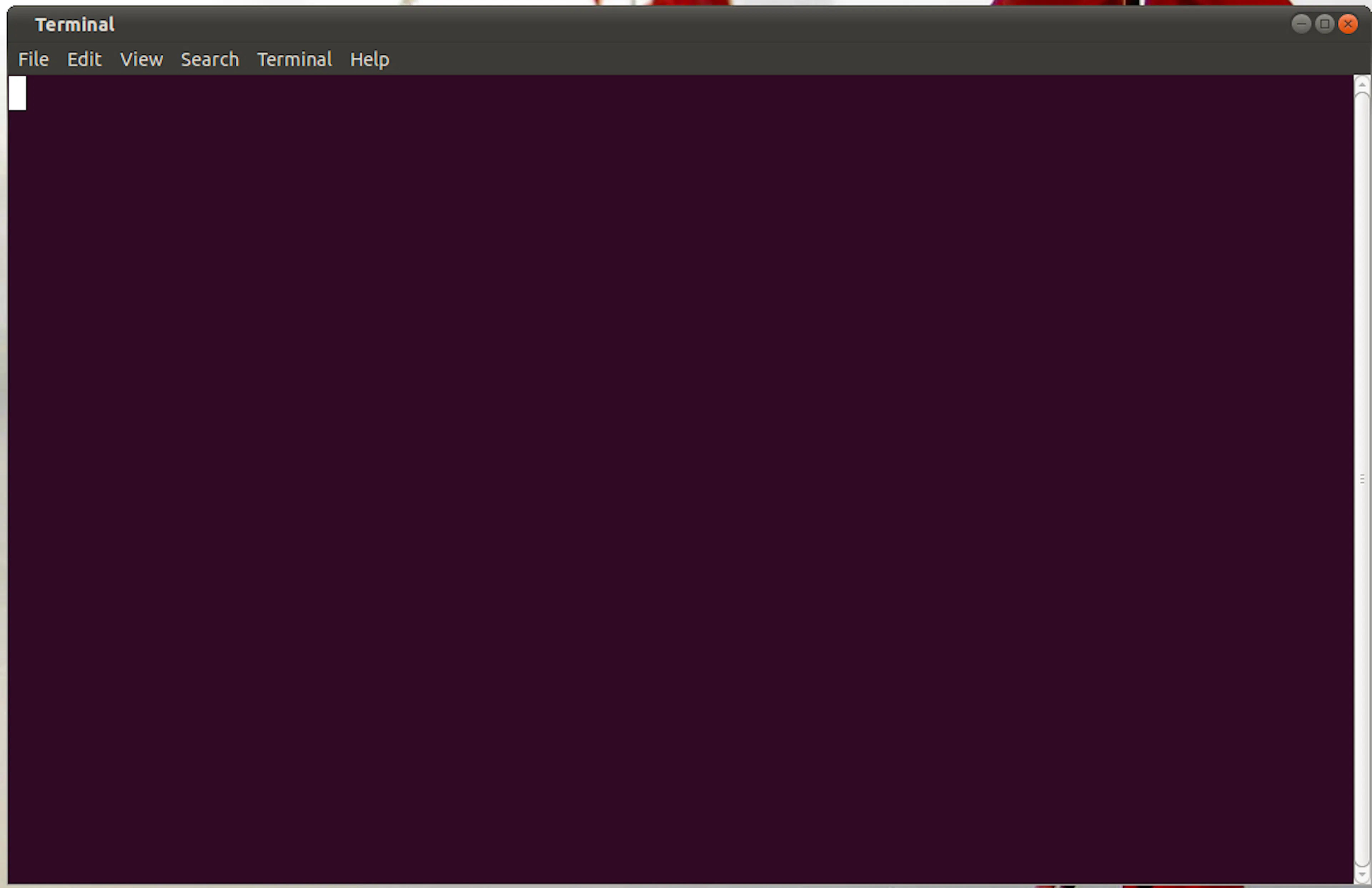Open the Help menu
Viewport: 1372px width, 888px height.
pos(369,59)
